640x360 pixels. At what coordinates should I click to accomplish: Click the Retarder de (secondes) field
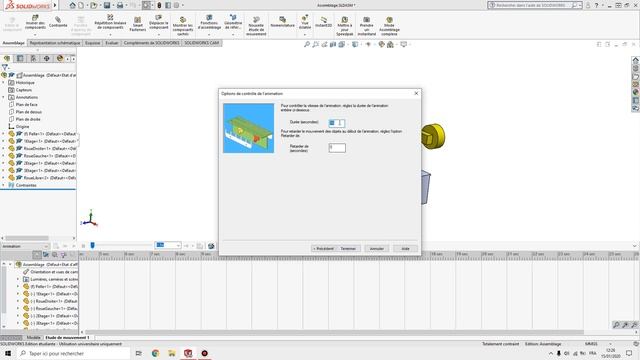pyautogui.click(x=337, y=147)
